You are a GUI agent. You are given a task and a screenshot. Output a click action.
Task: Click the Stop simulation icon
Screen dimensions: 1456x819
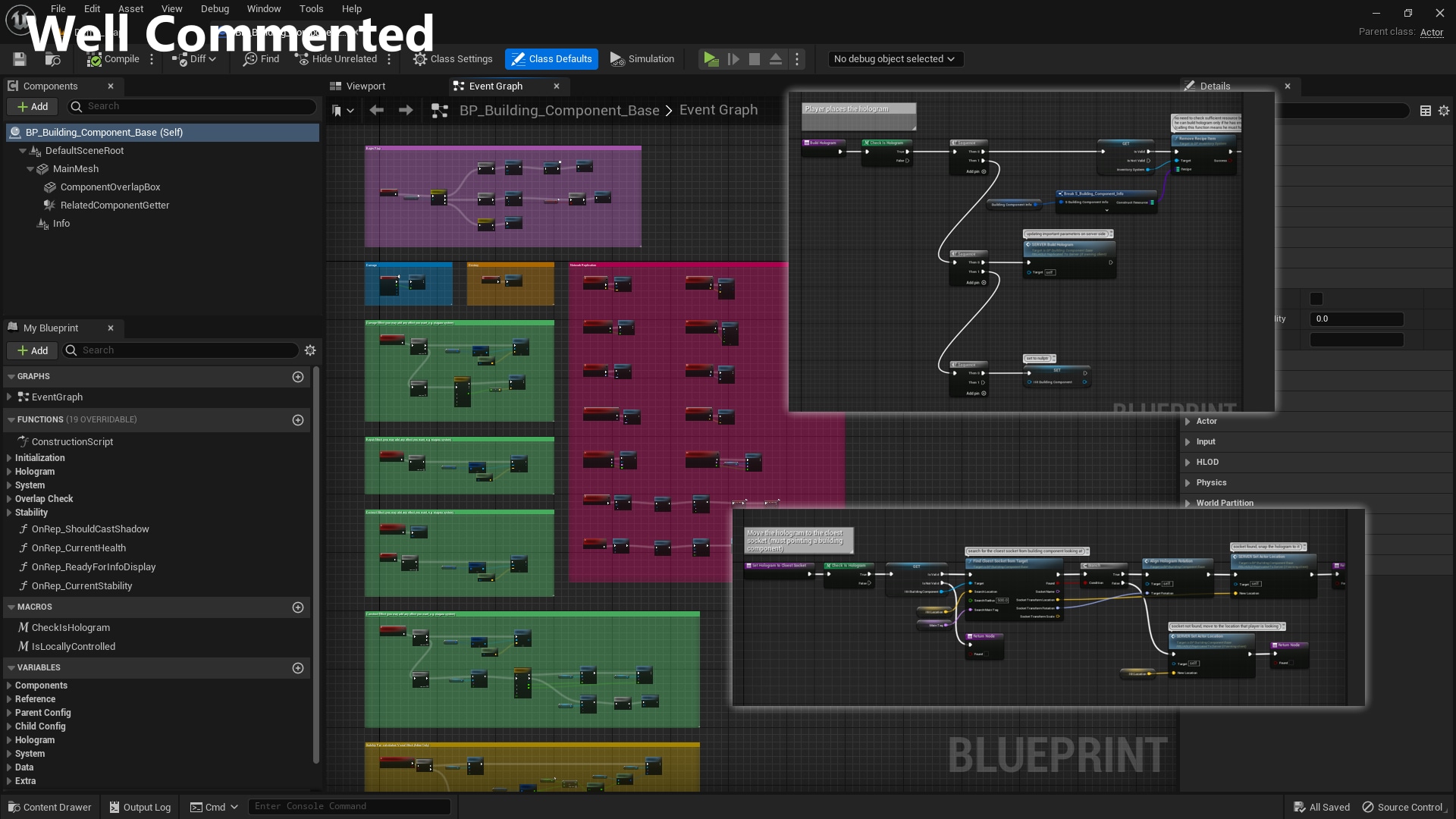(754, 59)
